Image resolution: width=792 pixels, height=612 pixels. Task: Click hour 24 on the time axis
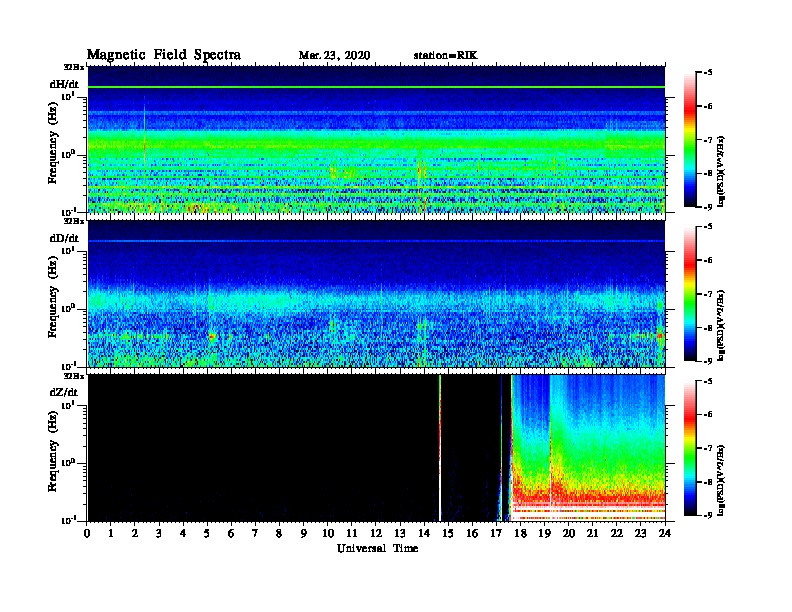pyautogui.click(x=665, y=534)
